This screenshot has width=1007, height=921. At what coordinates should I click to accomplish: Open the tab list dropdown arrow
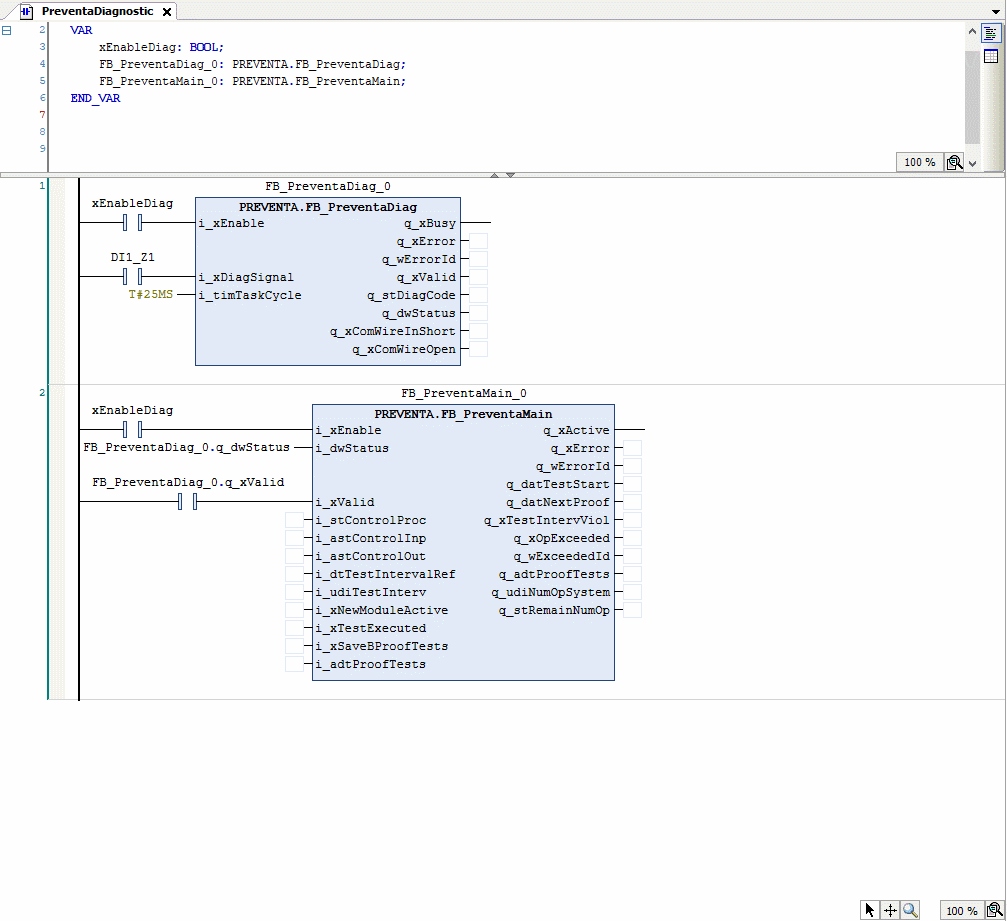click(x=996, y=11)
